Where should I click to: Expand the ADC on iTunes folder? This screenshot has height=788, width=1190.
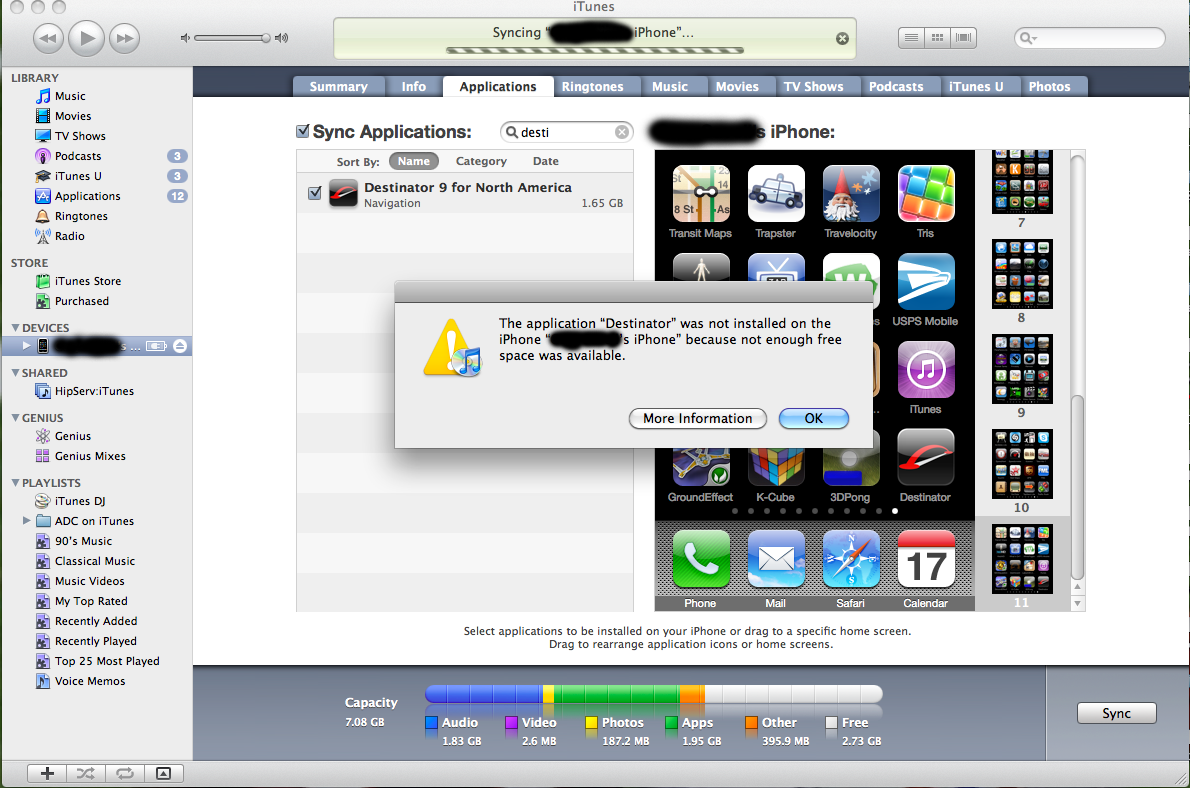(x=27, y=521)
